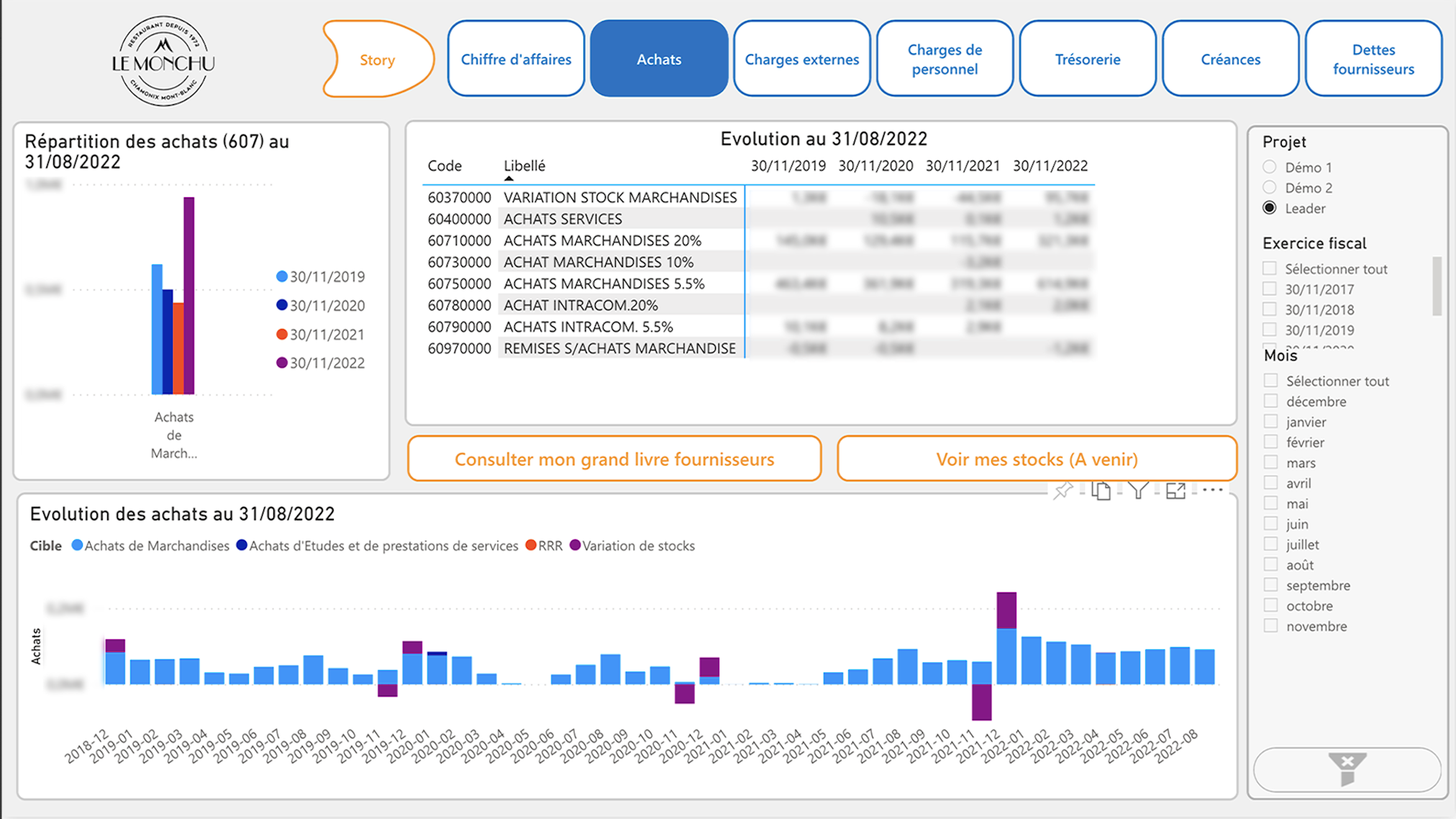This screenshot has width=1456, height=819.
Task: Click the Exercice fiscal list scrollbar
Action: 1437,286
